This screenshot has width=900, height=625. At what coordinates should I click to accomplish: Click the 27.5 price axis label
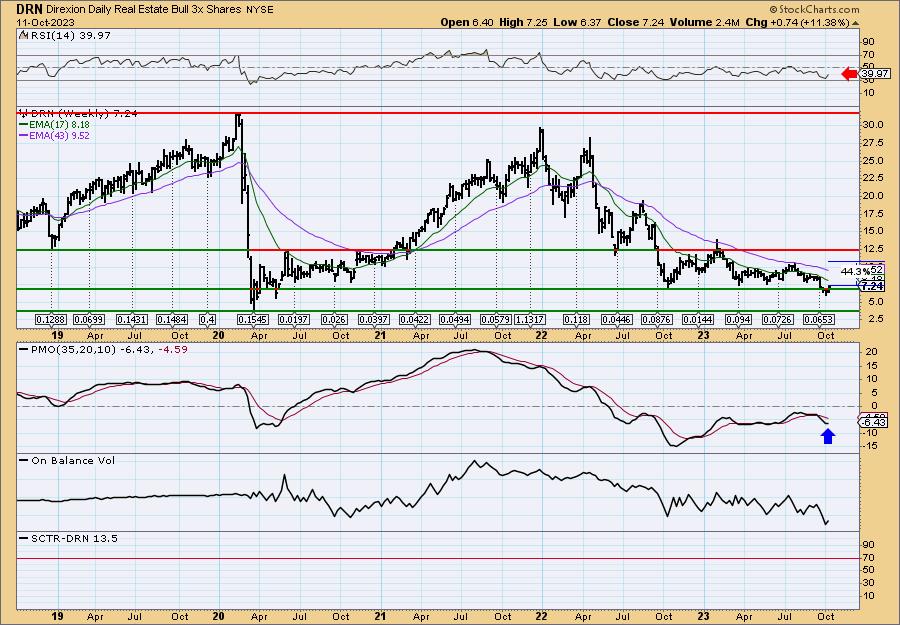tap(872, 143)
